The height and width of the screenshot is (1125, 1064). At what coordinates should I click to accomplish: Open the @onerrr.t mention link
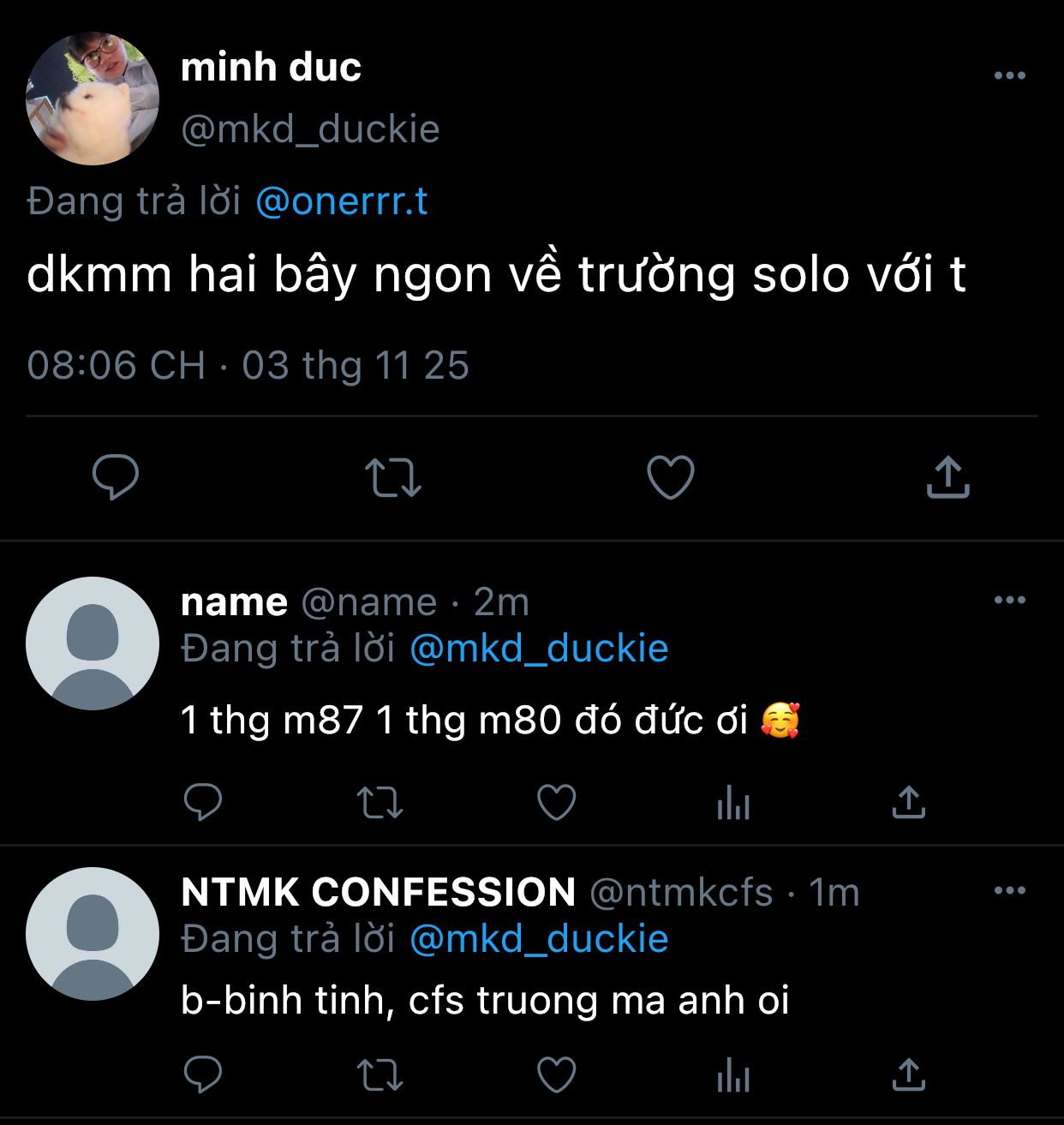[x=341, y=201]
